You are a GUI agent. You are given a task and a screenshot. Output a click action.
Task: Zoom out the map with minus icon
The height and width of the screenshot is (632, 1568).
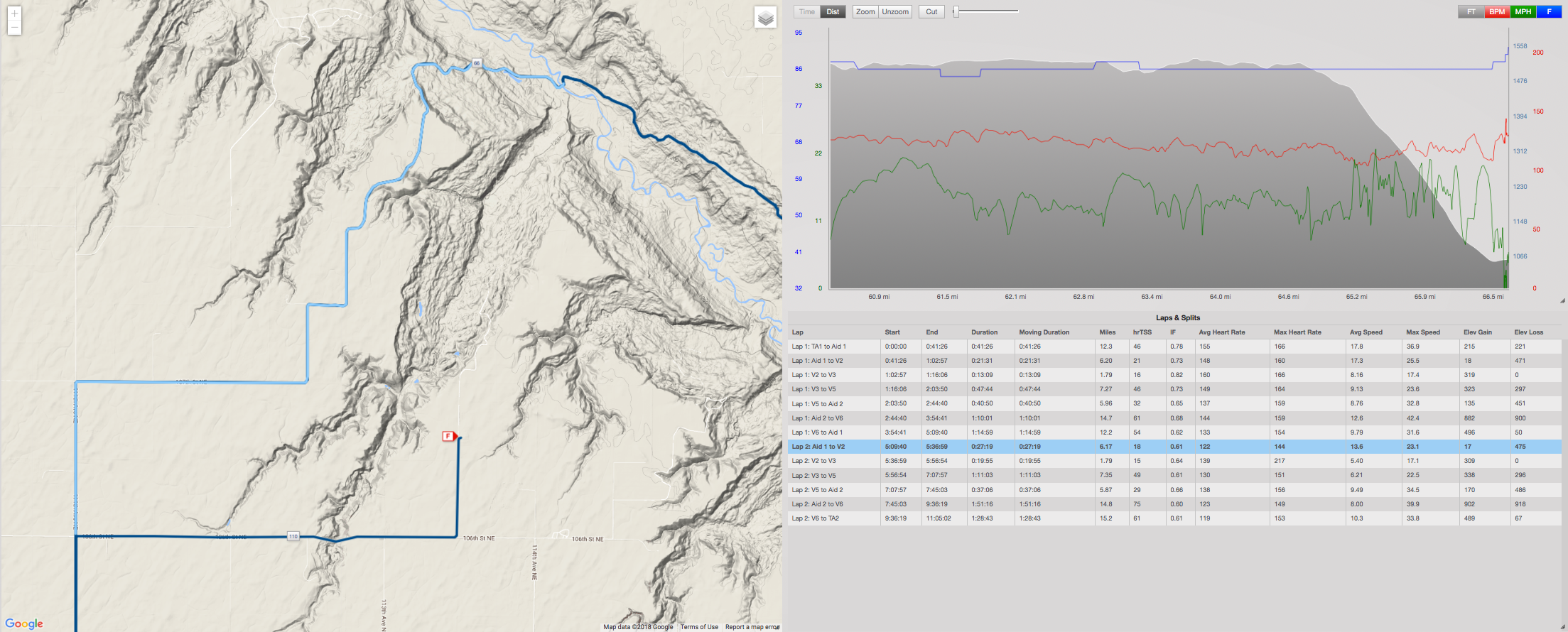14,28
